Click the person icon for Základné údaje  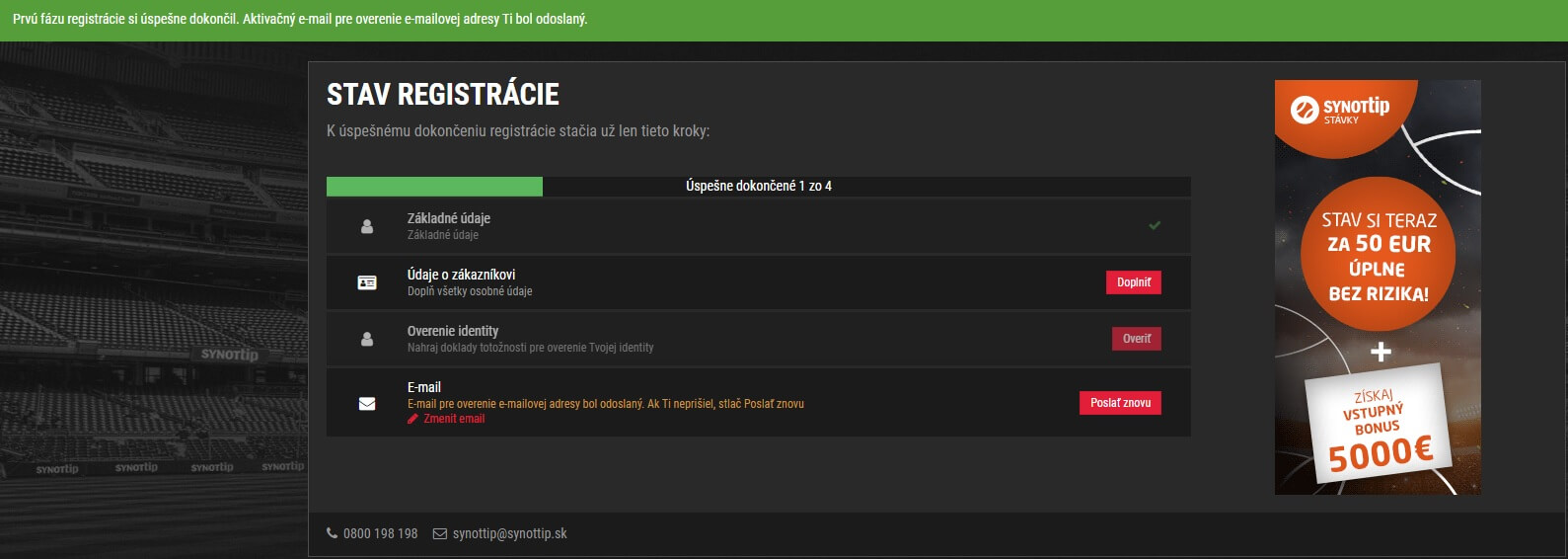[367, 226]
